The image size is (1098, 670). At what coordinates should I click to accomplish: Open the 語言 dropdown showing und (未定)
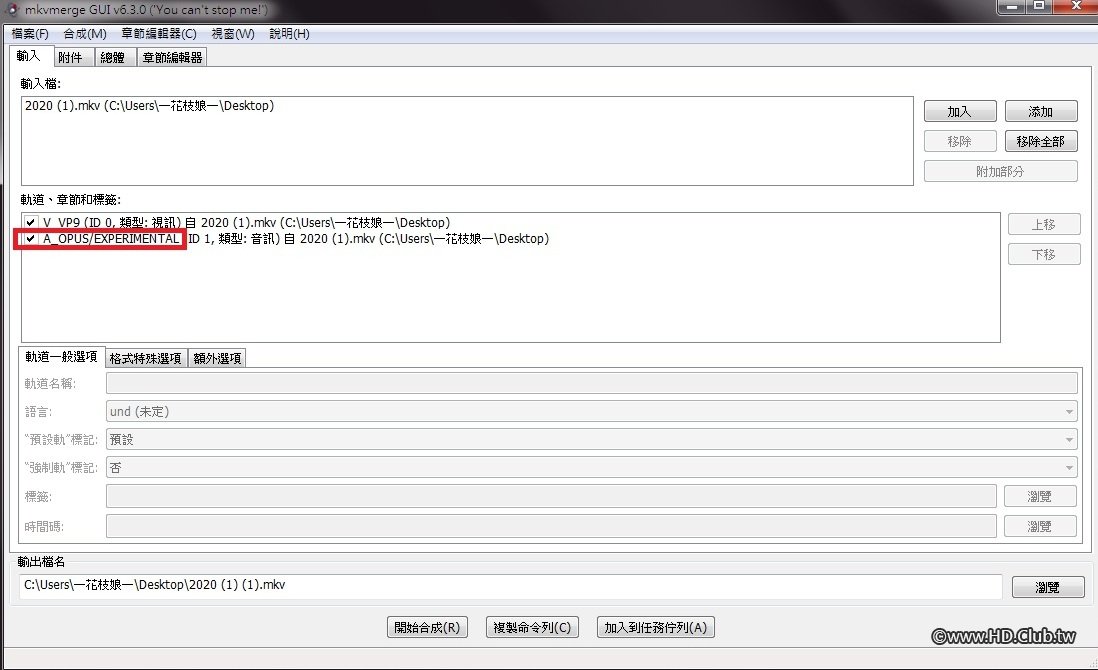pos(591,412)
